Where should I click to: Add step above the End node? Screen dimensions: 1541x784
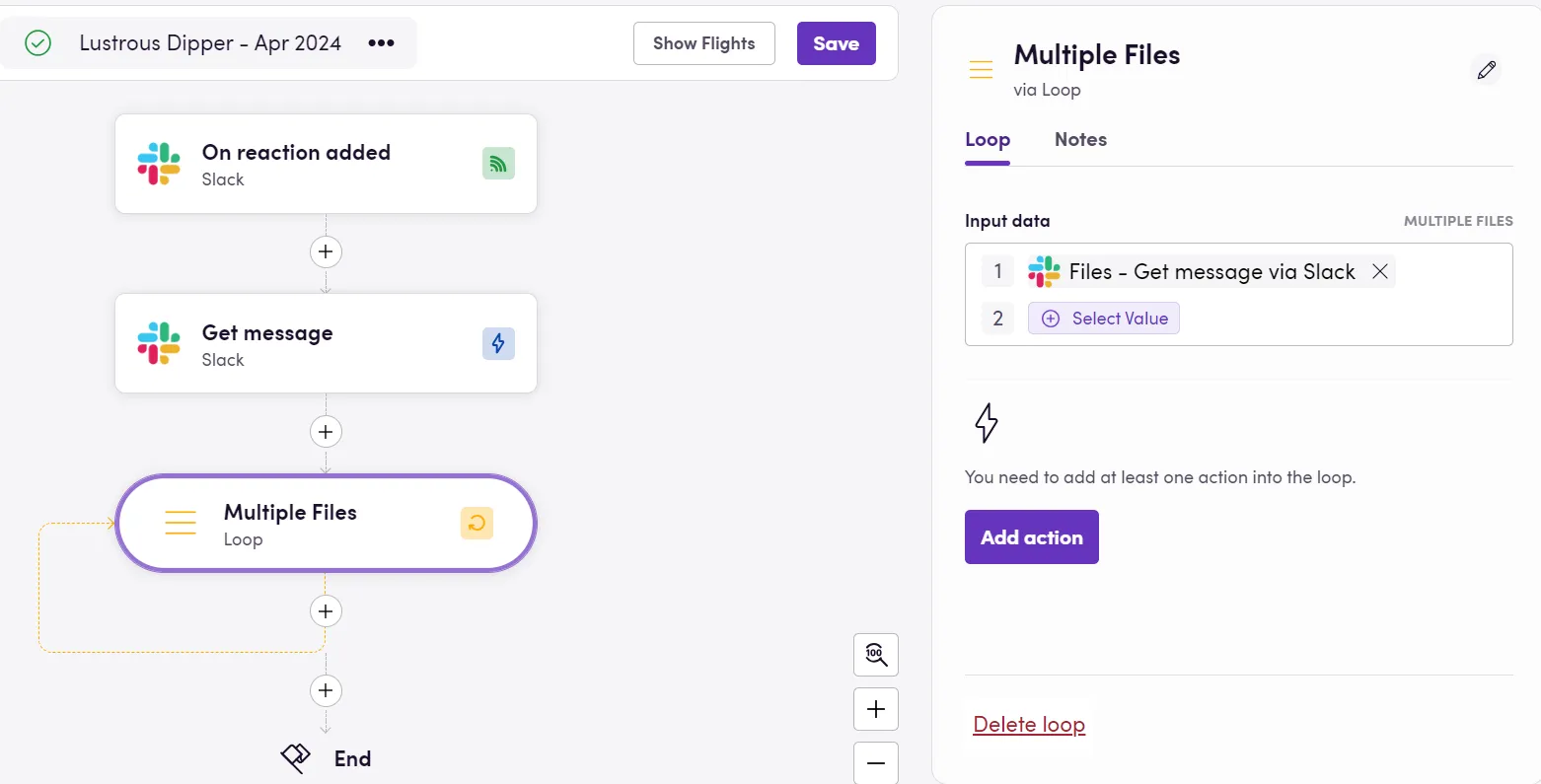pyautogui.click(x=326, y=690)
